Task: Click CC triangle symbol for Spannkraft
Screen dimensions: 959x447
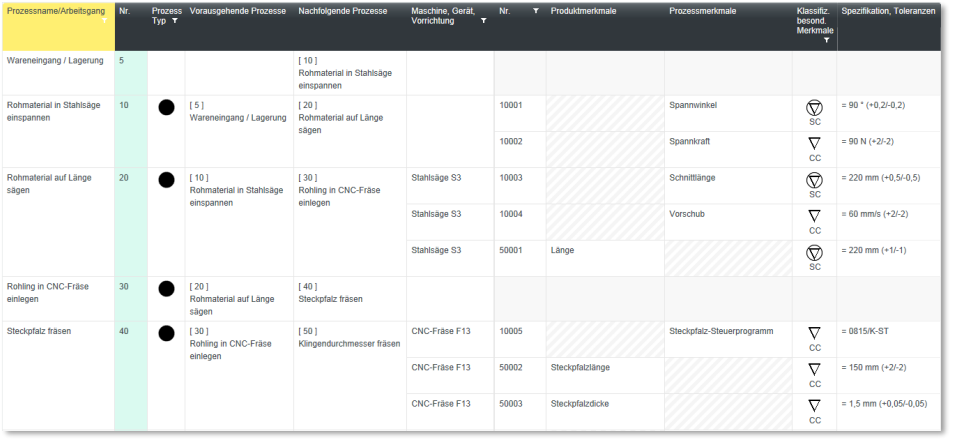Action: click(x=814, y=144)
